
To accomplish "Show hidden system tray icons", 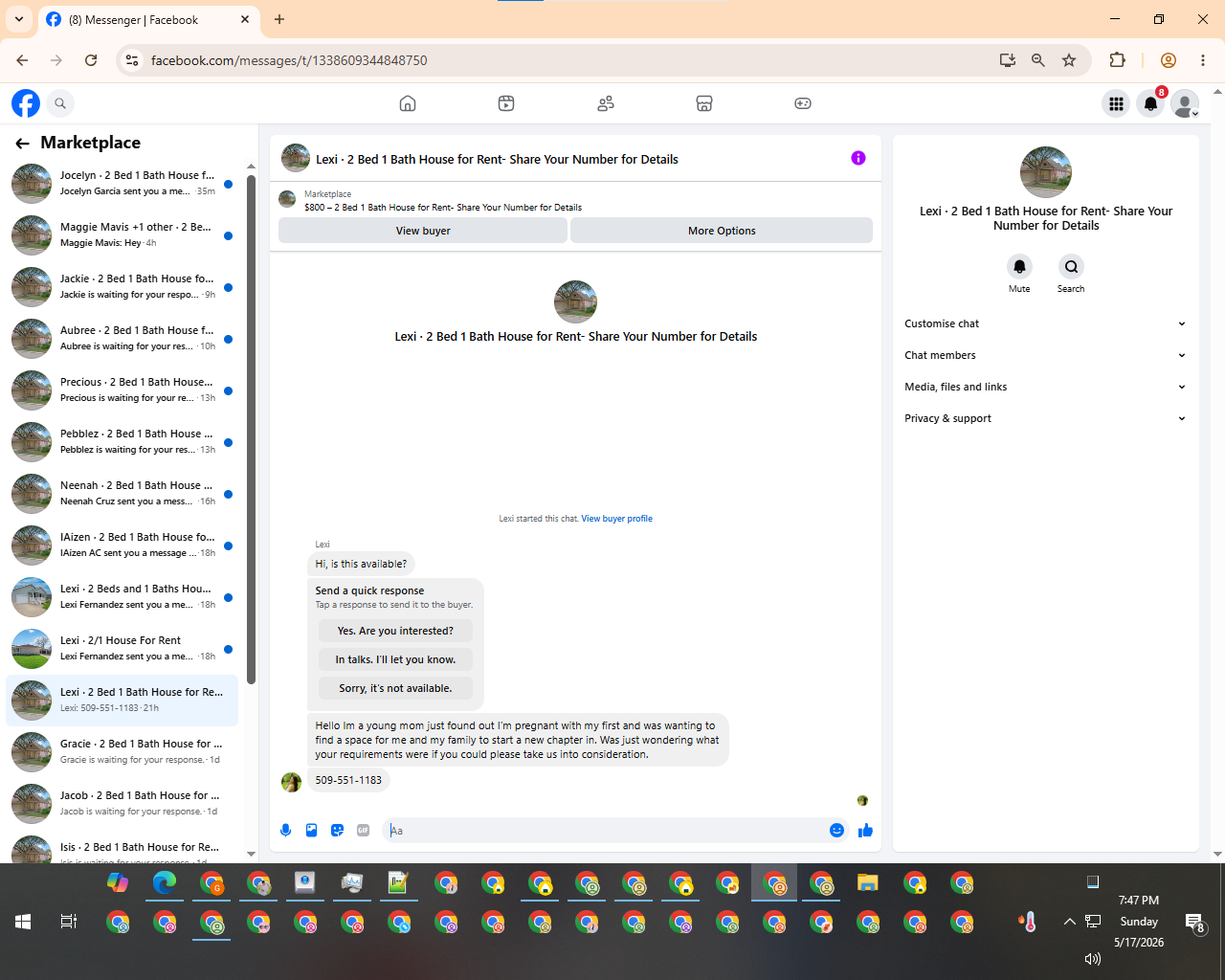I will pos(1069,922).
